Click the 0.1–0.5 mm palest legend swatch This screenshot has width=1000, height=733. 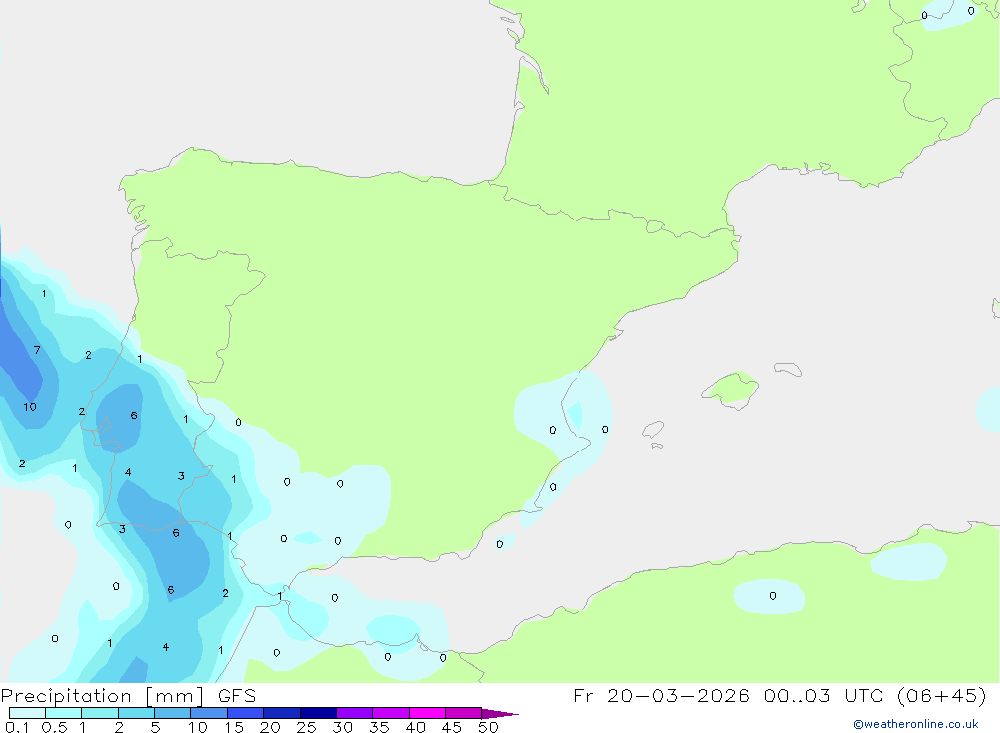[x=27, y=713]
